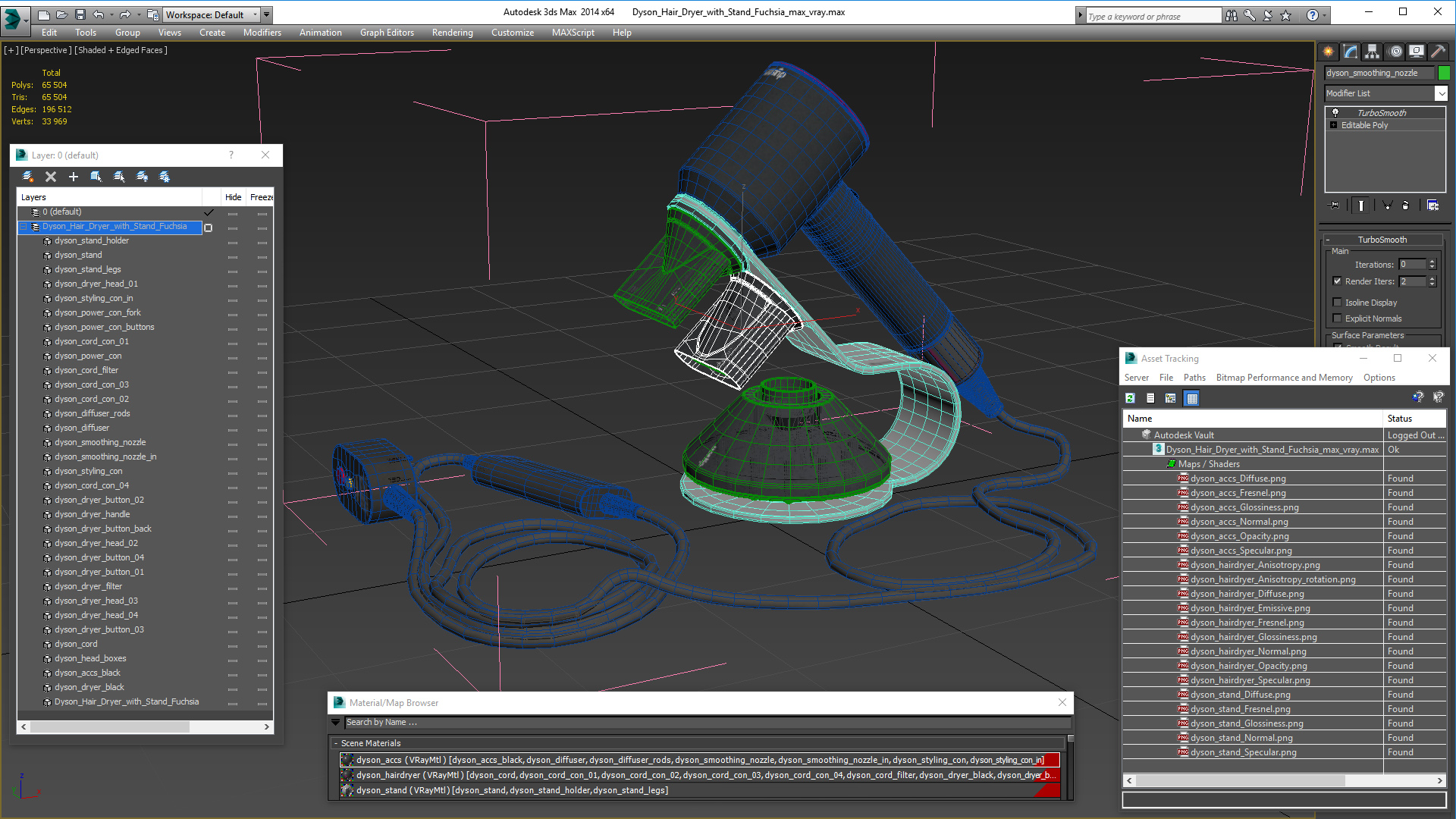This screenshot has height=819, width=1456.
Task: Click the green object color swatch
Action: 1444,73
